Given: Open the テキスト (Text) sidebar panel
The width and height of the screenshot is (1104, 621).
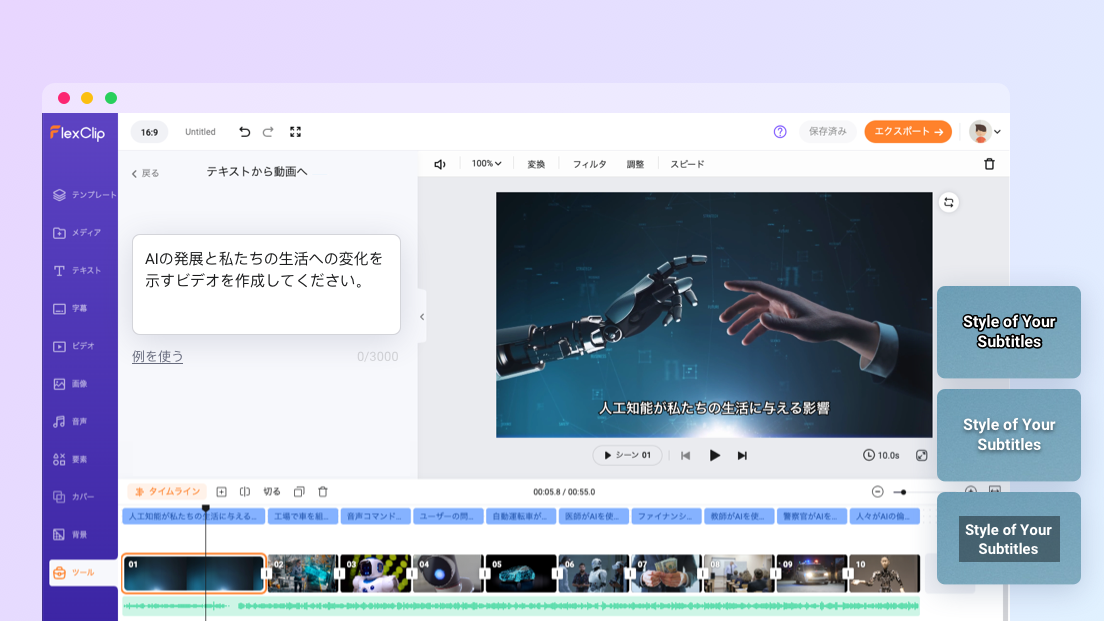Looking at the screenshot, I should pos(77,270).
